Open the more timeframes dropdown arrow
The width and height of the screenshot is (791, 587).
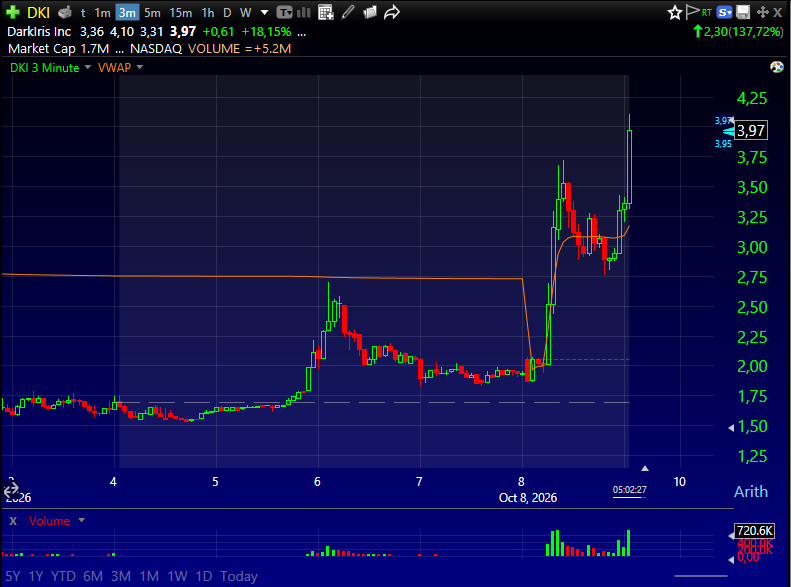point(264,13)
